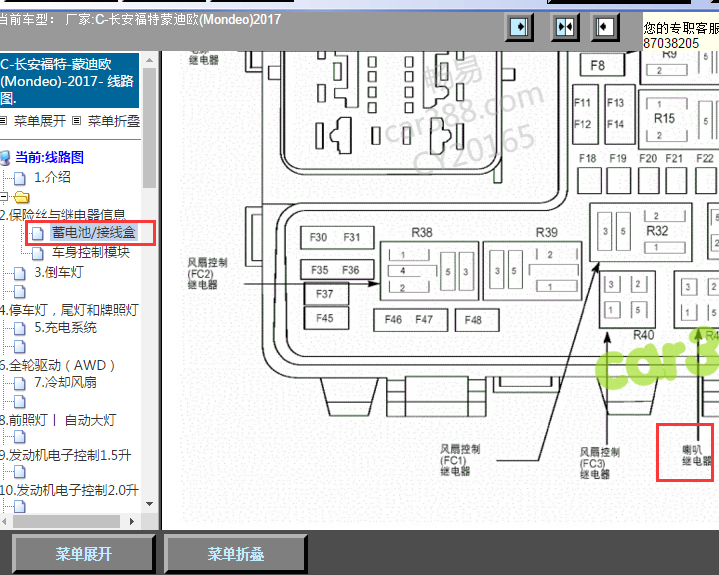Viewport: 719px width, 575px height.
Task: Click the tree vertical scrollbar thumb
Action: tap(149, 128)
